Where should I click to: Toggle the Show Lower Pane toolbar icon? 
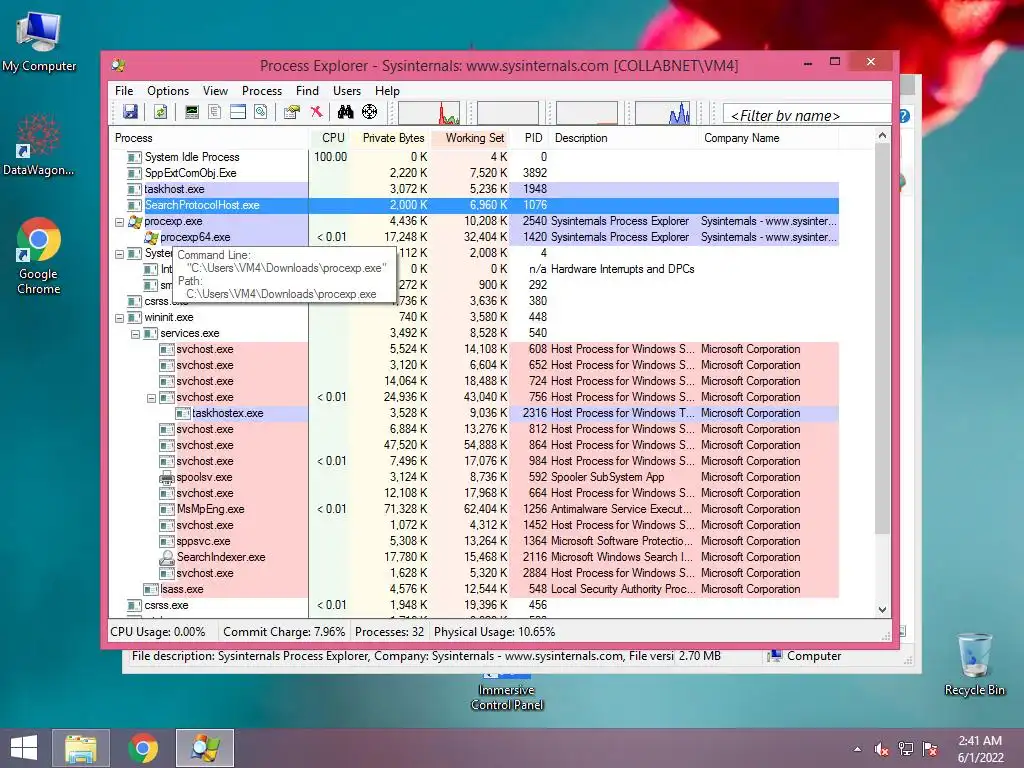coord(238,112)
